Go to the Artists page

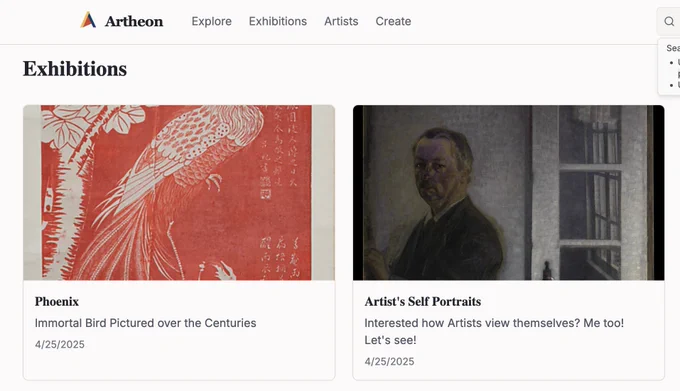click(341, 21)
